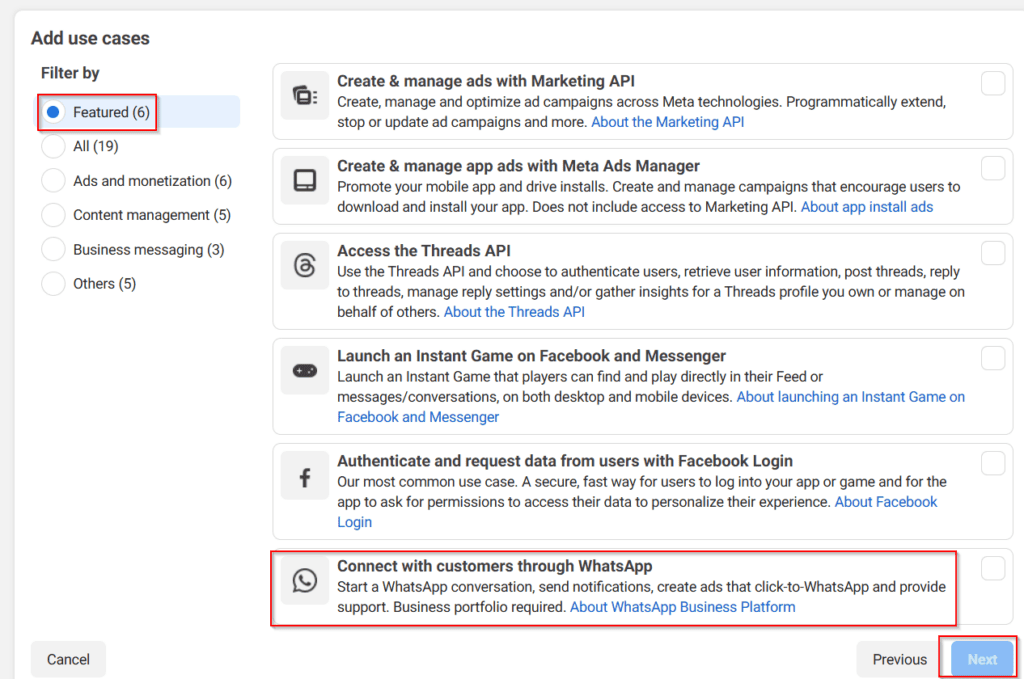The image size is (1024, 679).
Task: Open About WhatsApp Business Platform link
Action: tap(682, 607)
